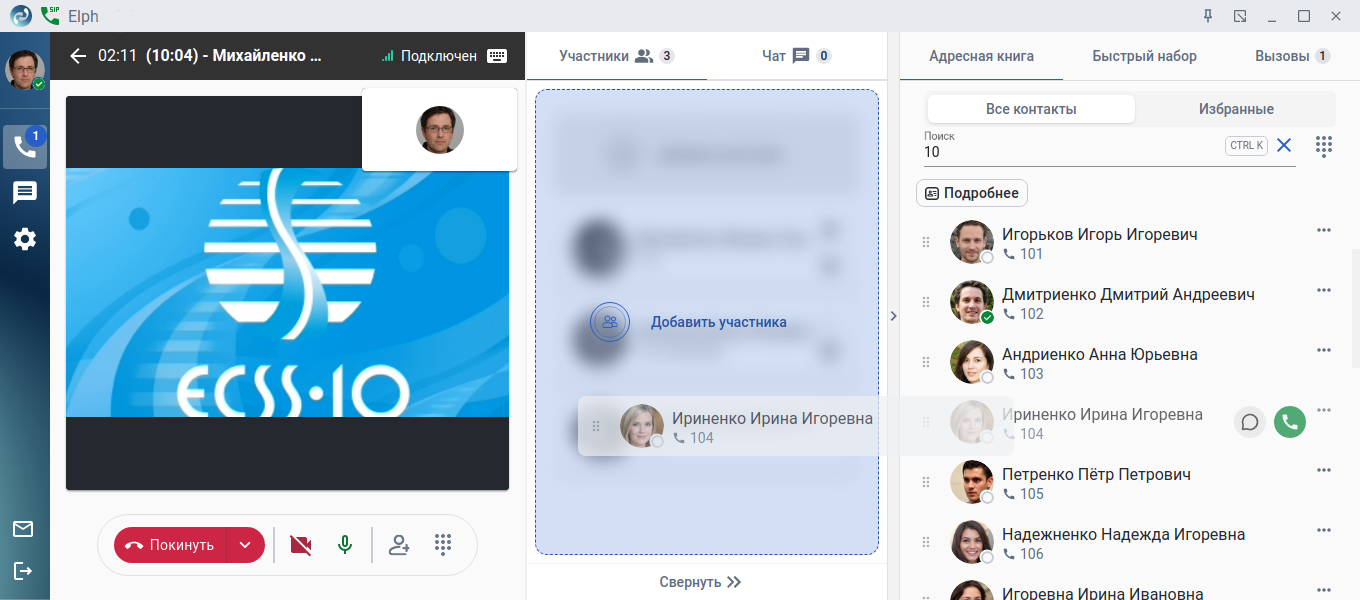Viewport: 1360px width, 600px height.
Task: Open the Вызовы tab
Action: tap(1292, 56)
